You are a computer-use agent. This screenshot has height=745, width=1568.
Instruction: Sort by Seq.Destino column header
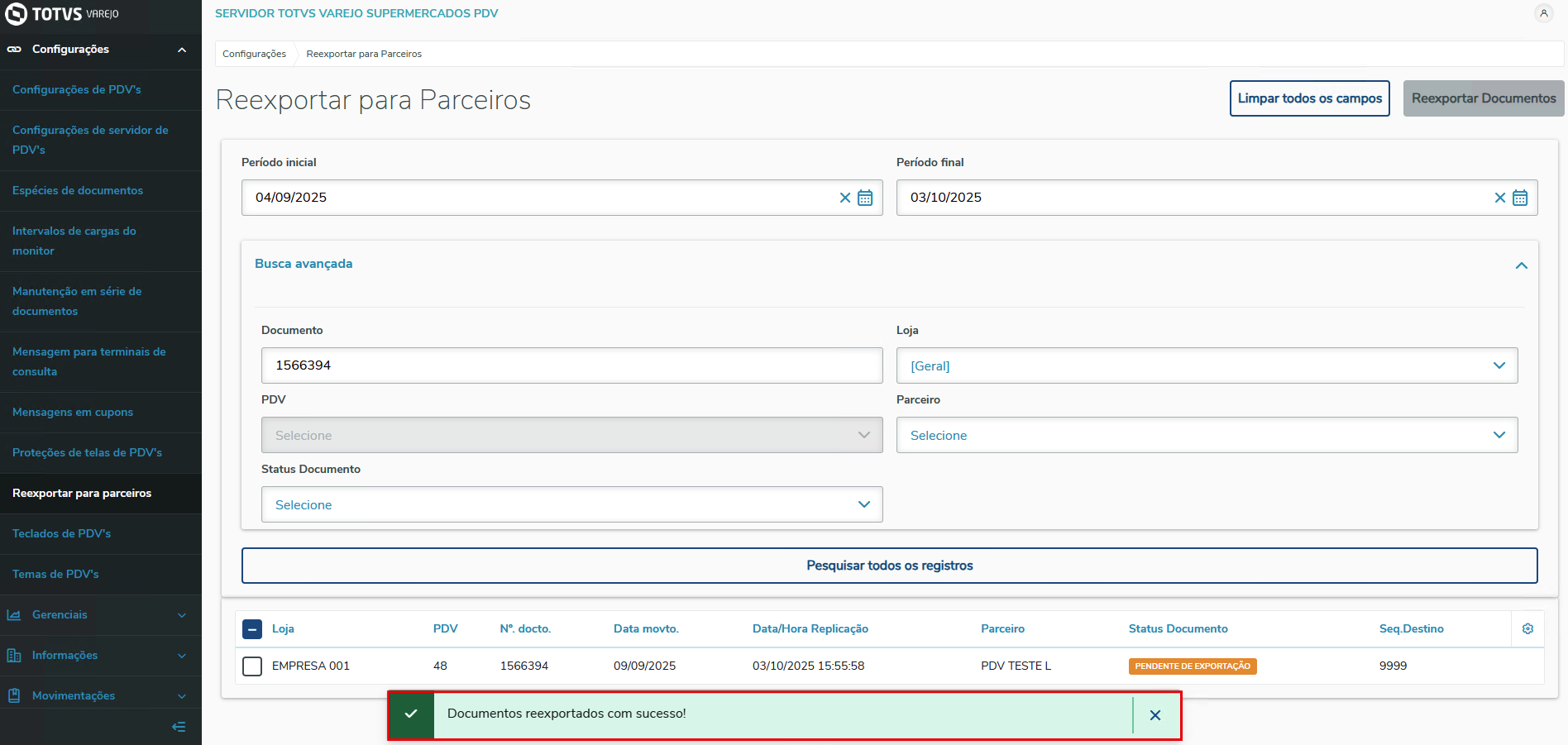point(1412,629)
